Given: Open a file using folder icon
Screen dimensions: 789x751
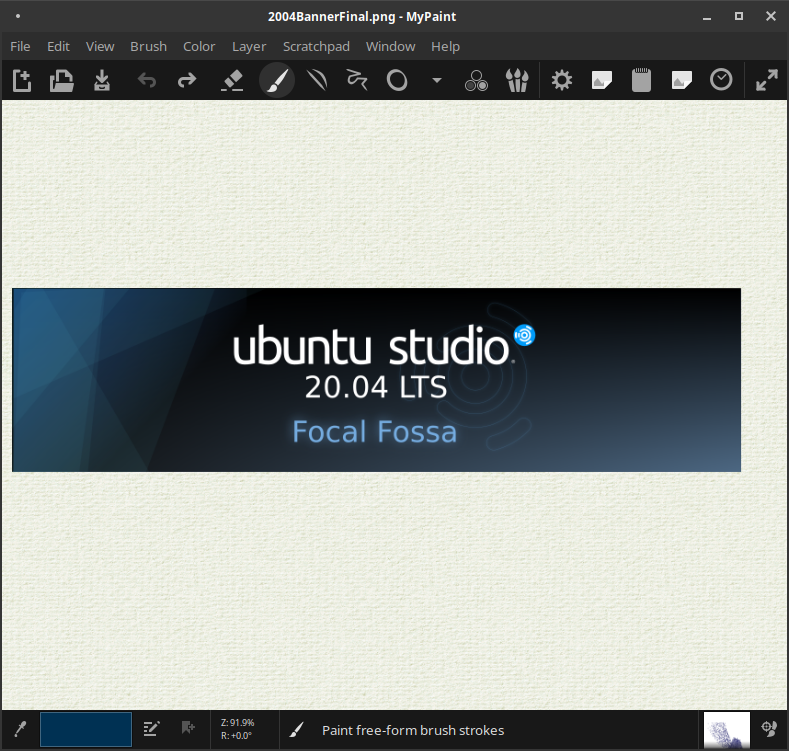Looking at the screenshot, I should 62,80.
